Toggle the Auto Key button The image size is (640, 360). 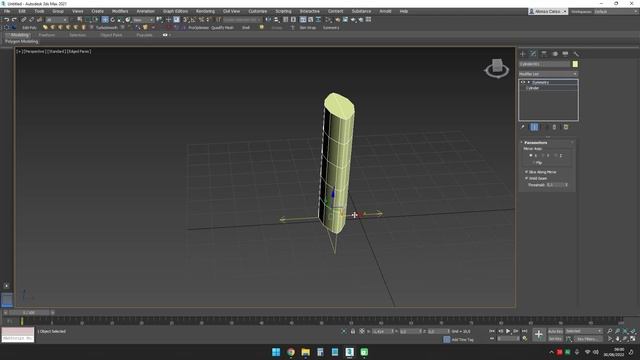(555, 331)
